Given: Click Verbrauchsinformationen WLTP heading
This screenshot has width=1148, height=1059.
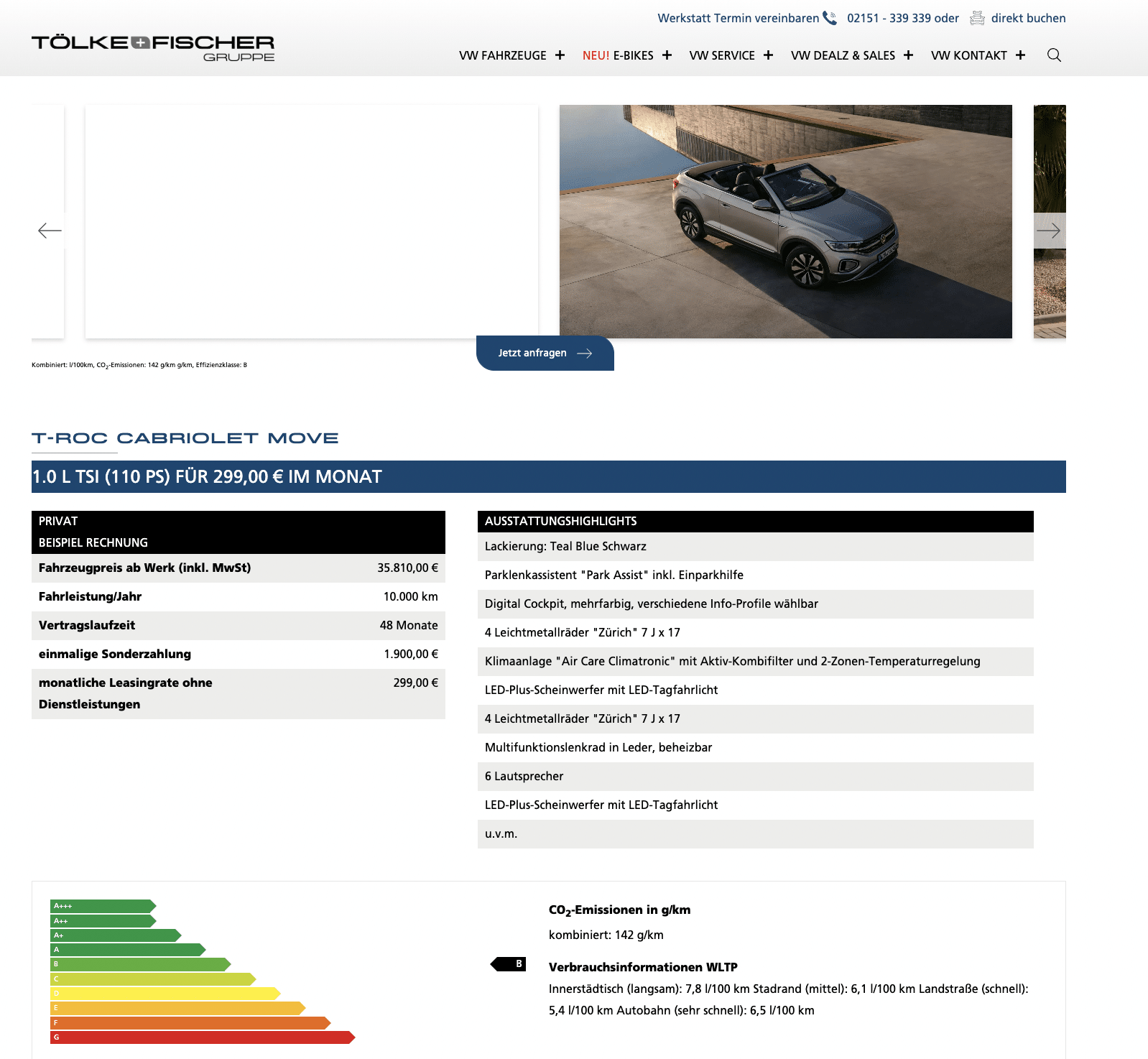Looking at the screenshot, I should (x=643, y=967).
